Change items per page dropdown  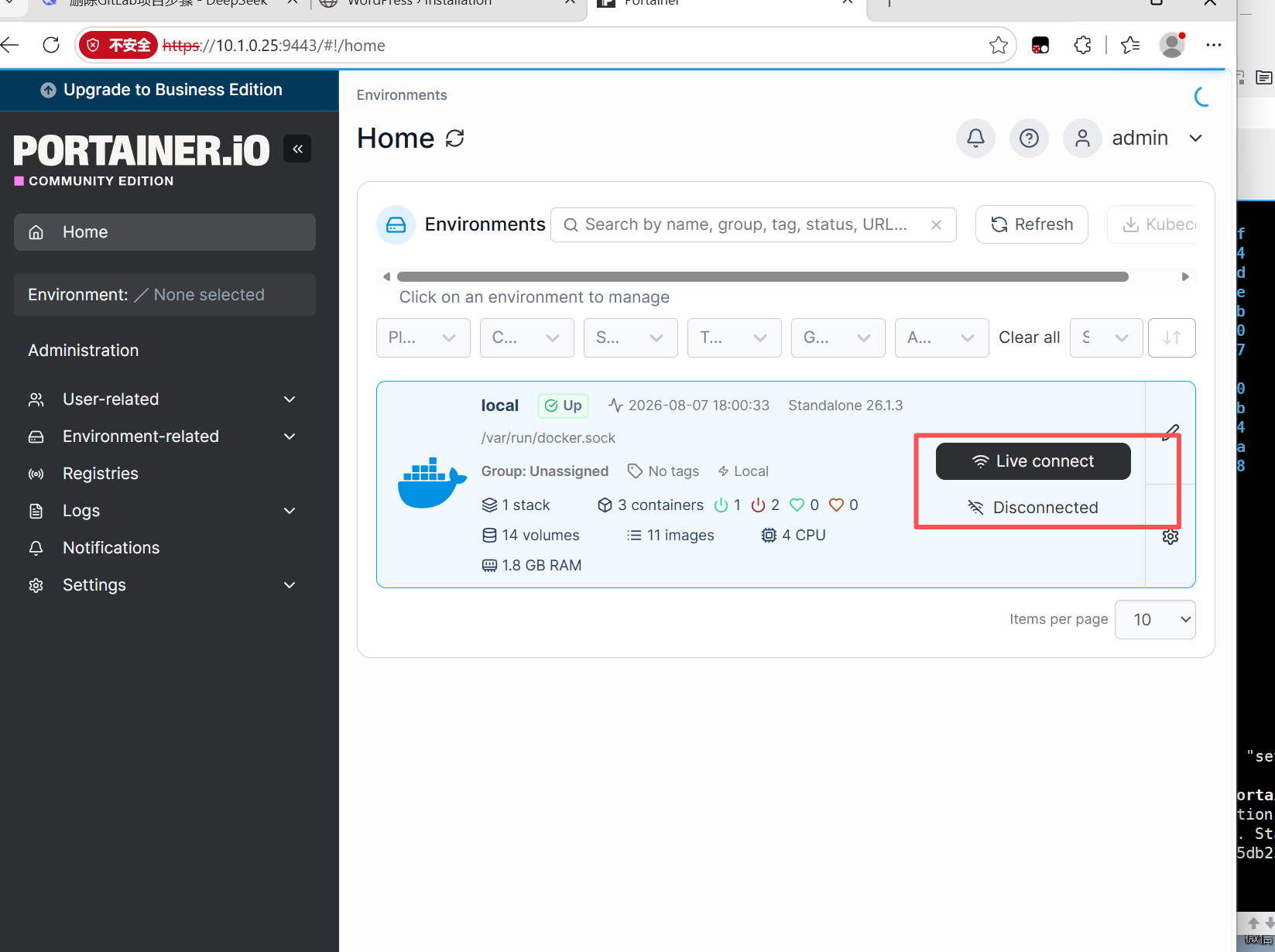[x=1155, y=619]
